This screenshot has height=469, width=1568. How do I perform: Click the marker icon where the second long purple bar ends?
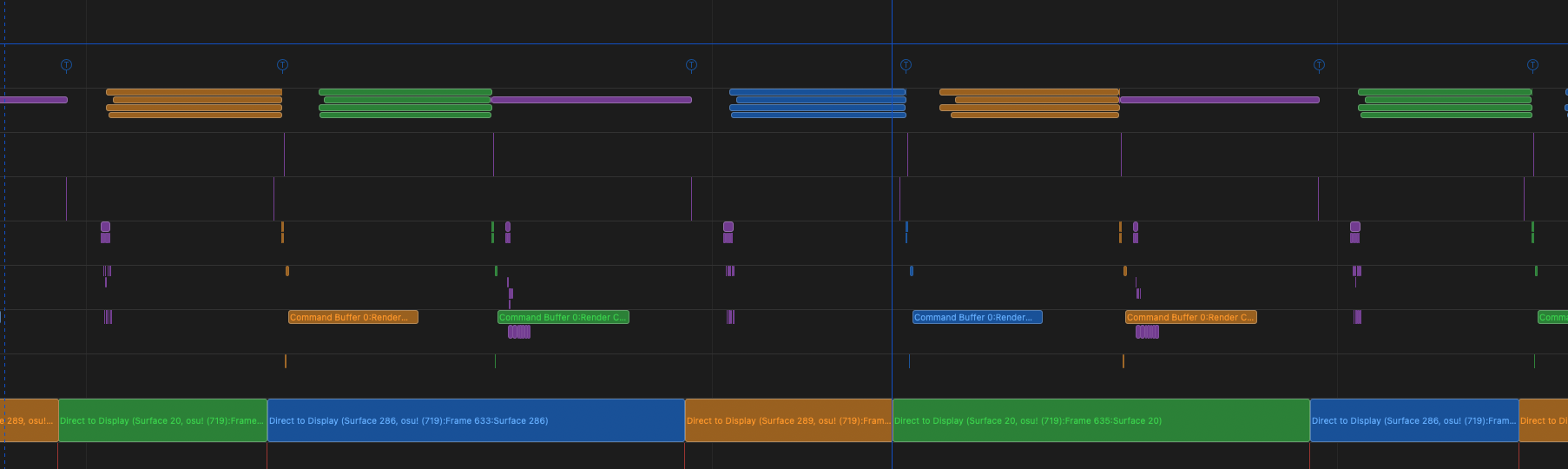[x=1319, y=65]
